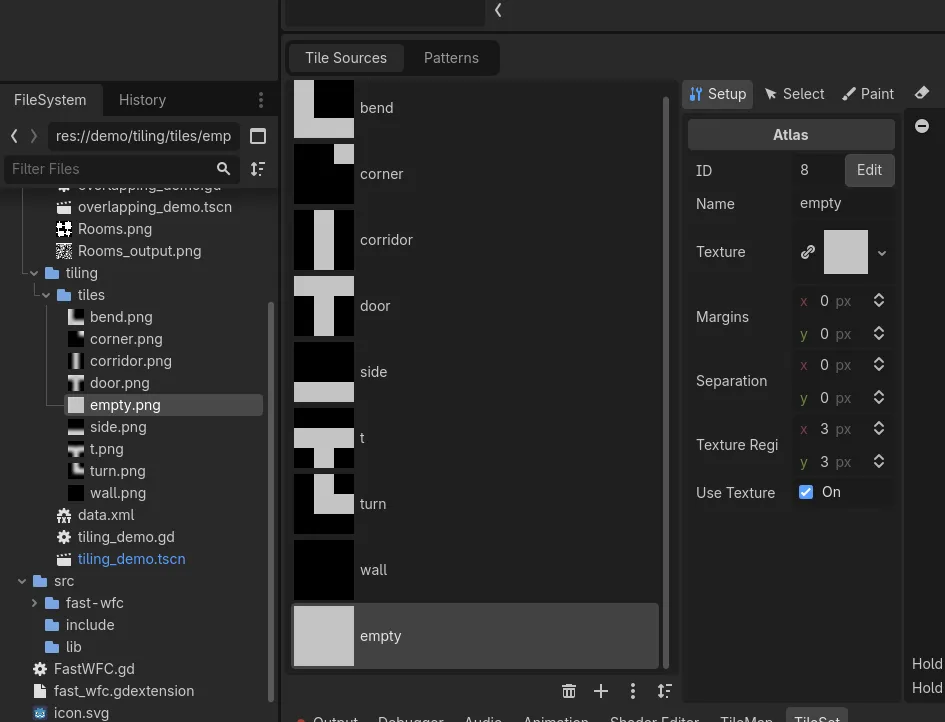This screenshot has height=722, width=945.
Task: Collapse the panel with the left chevron
Action: [498, 10]
